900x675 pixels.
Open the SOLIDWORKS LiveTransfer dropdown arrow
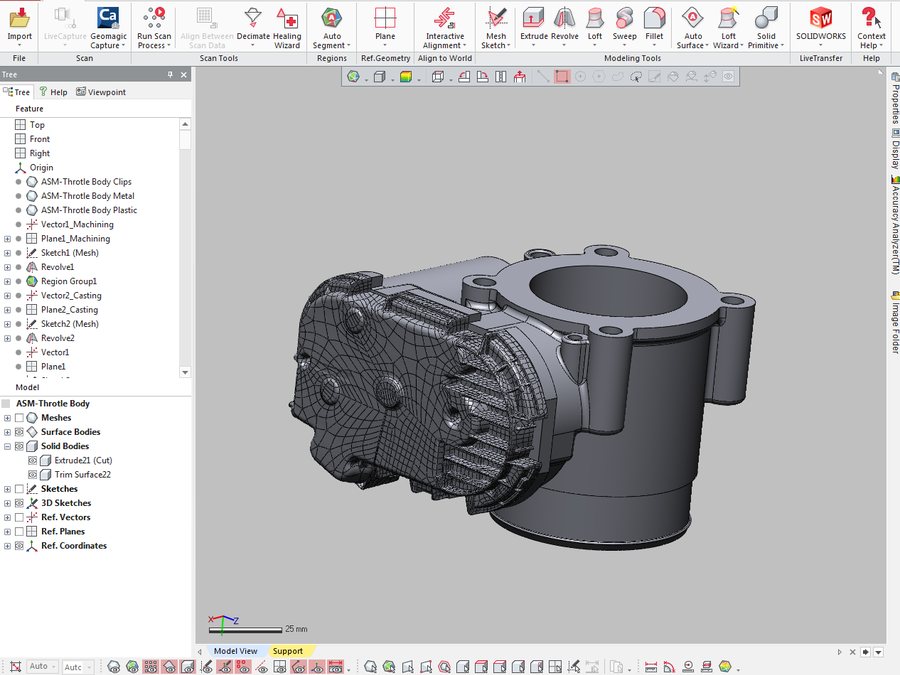821,45
